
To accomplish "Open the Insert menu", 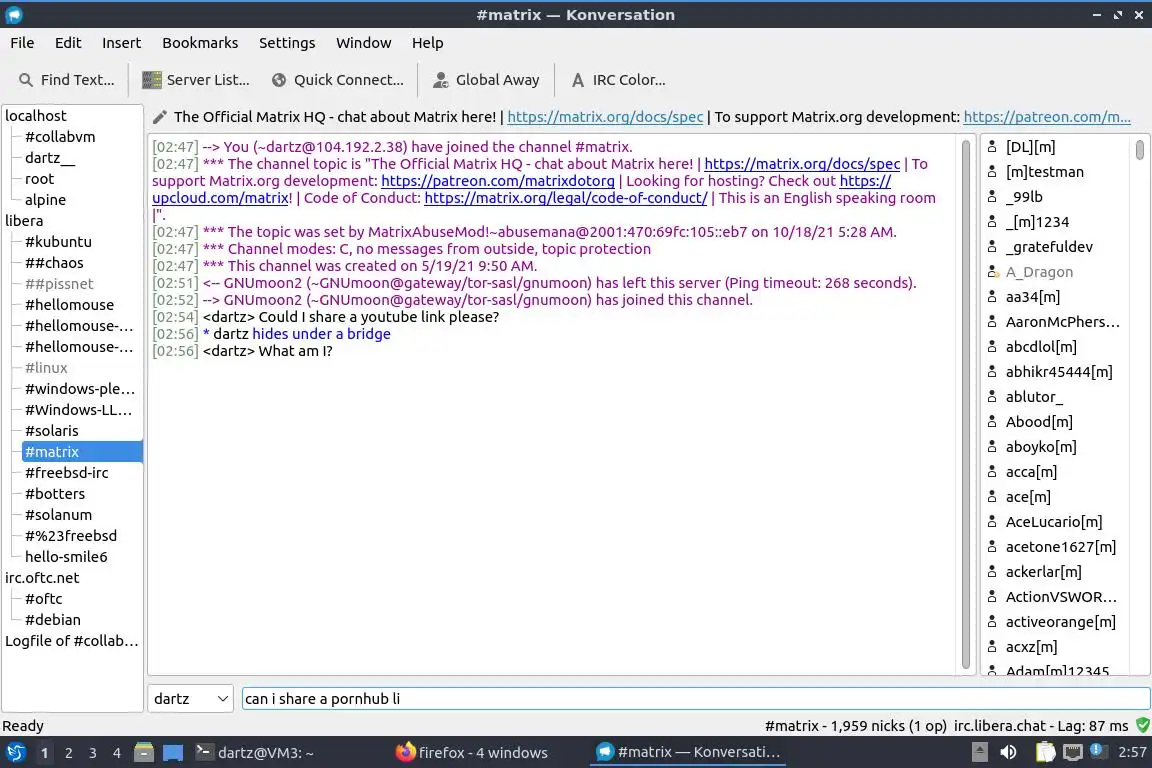I will 121,43.
